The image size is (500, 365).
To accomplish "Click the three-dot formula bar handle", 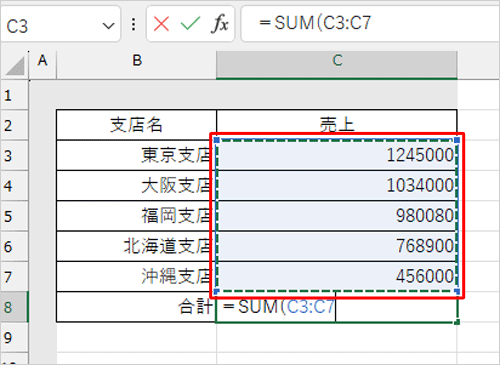I will (x=134, y=24).
